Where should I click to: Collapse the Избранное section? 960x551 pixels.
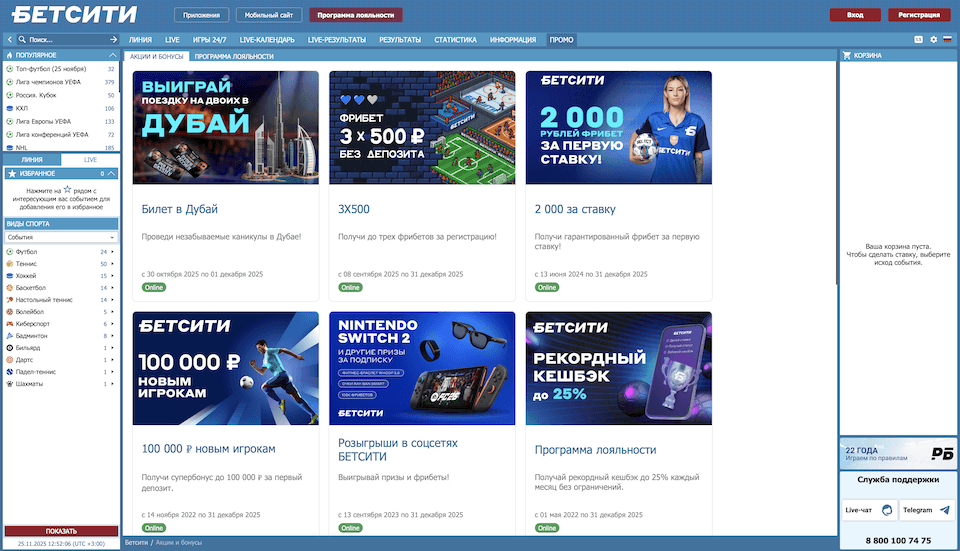tap(113, 173)
